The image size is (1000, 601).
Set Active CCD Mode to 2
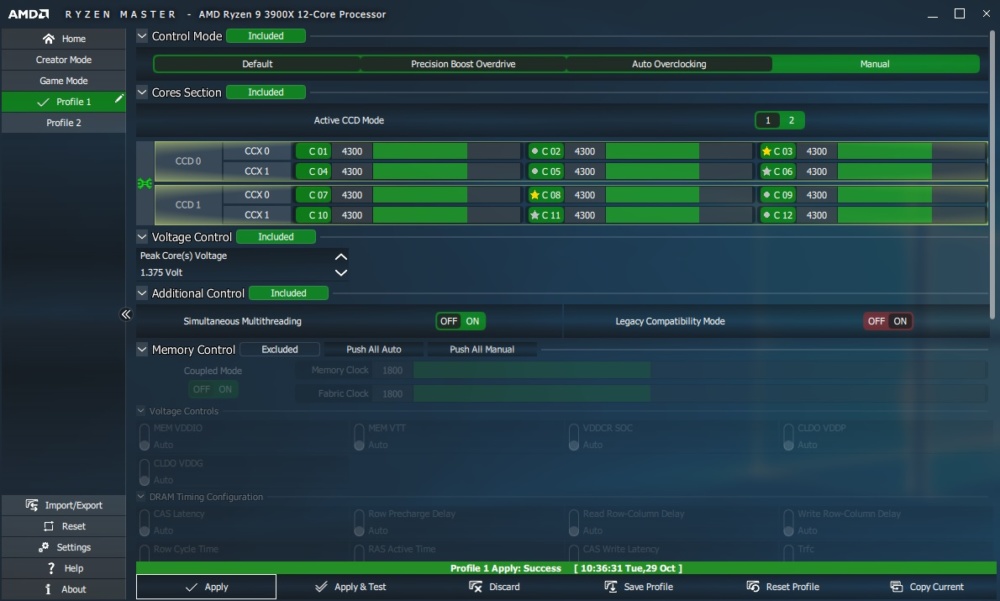point(791,120)
